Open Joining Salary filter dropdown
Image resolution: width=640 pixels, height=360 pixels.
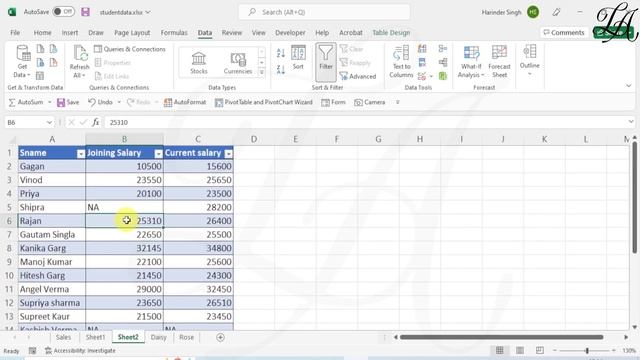coord(158,153)
